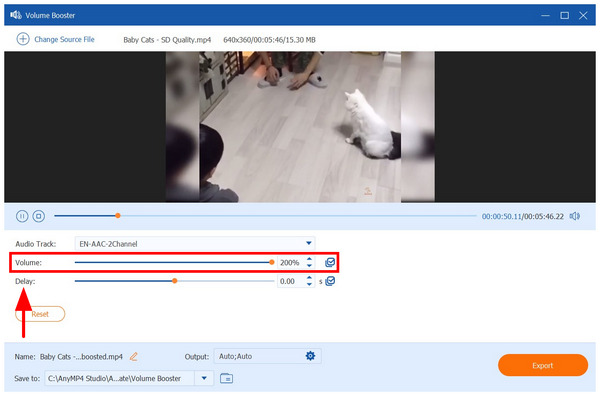
Task: Pause the video playback
Action: tap(22, 216)
